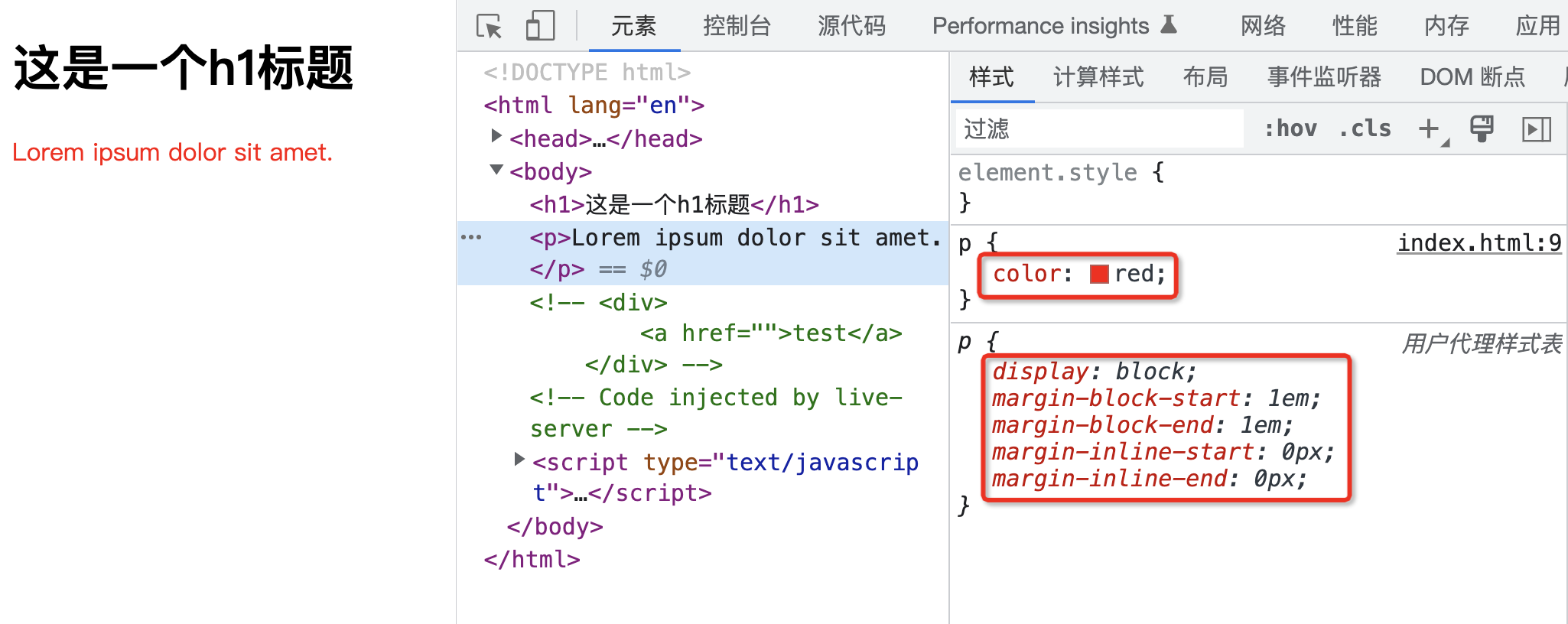Open the 计算样式 tab
Screen dimensions: 1568x624
[1098, 77]
